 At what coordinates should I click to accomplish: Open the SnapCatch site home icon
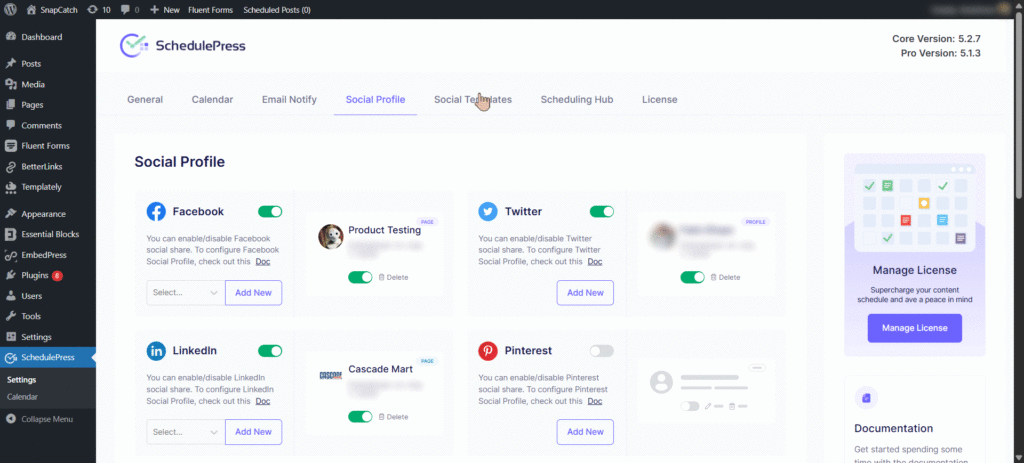point(31,10)
